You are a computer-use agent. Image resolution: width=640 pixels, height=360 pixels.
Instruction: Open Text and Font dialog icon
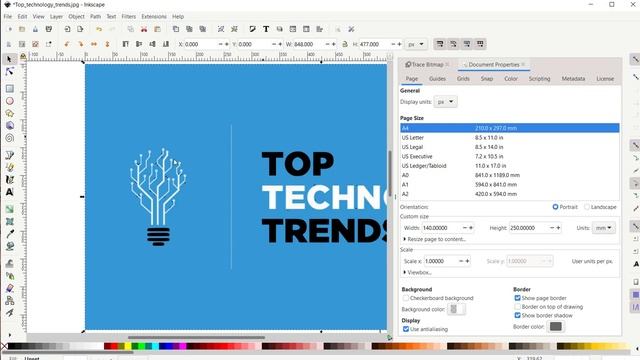click(266, 29)
